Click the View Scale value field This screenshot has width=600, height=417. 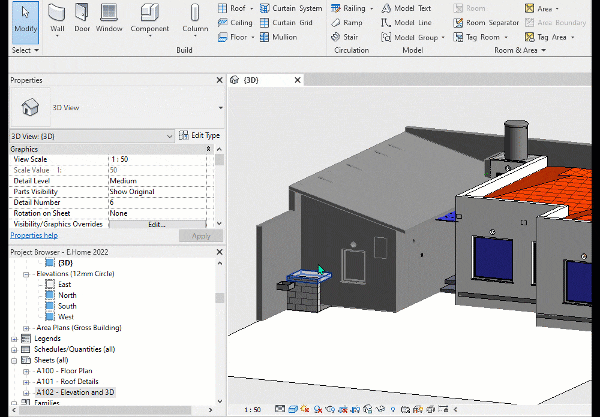pyautogui.click(x=157, y=159)
